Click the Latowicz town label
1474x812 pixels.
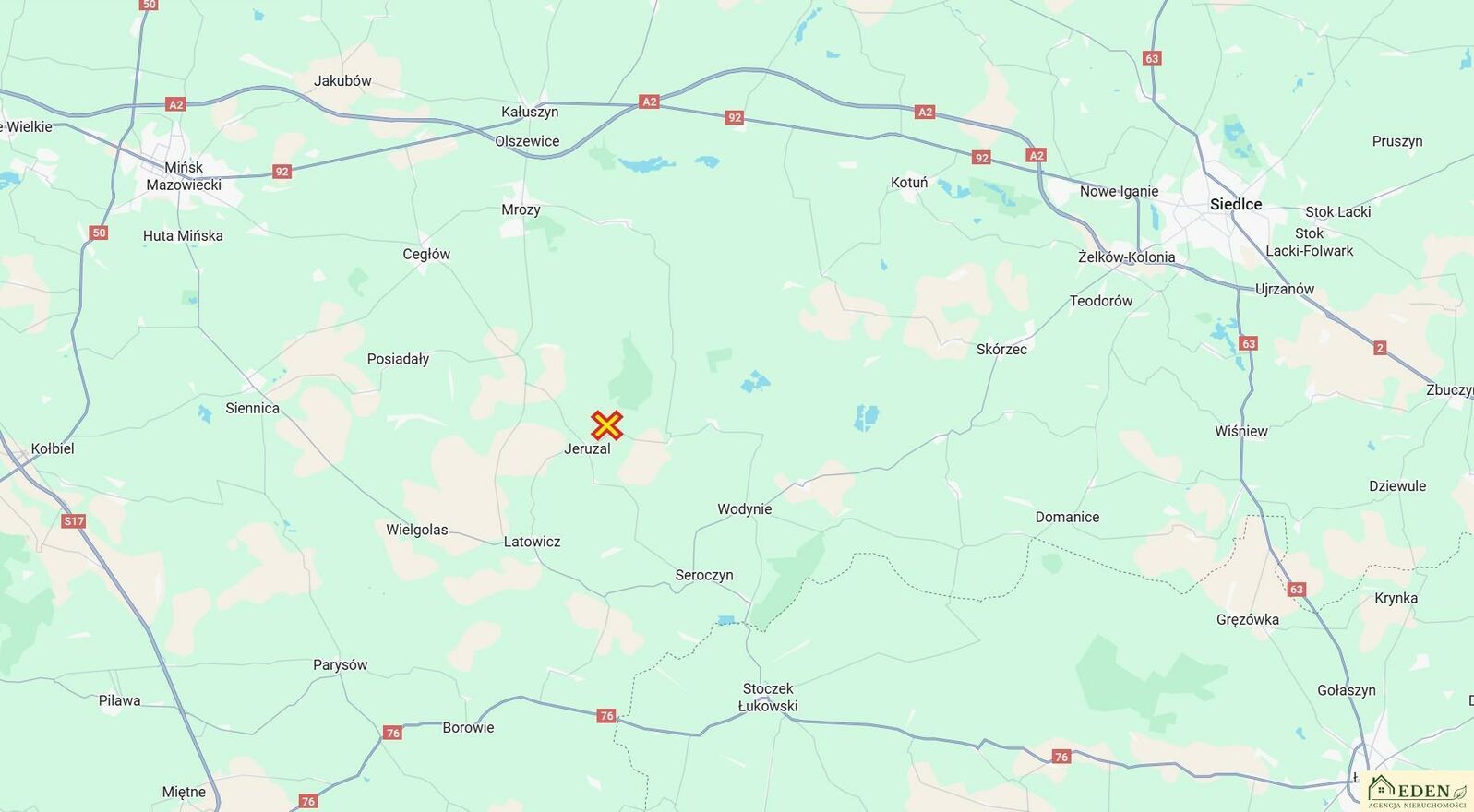(x=532, y=542)
